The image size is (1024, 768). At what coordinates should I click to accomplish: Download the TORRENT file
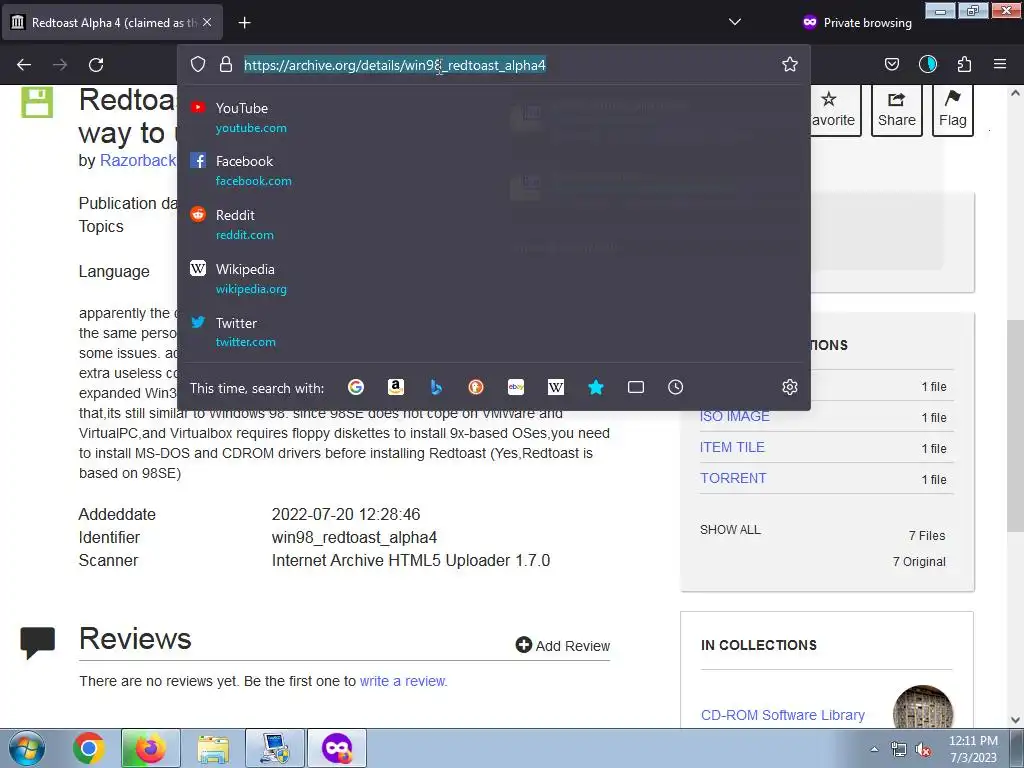point(733,478)
